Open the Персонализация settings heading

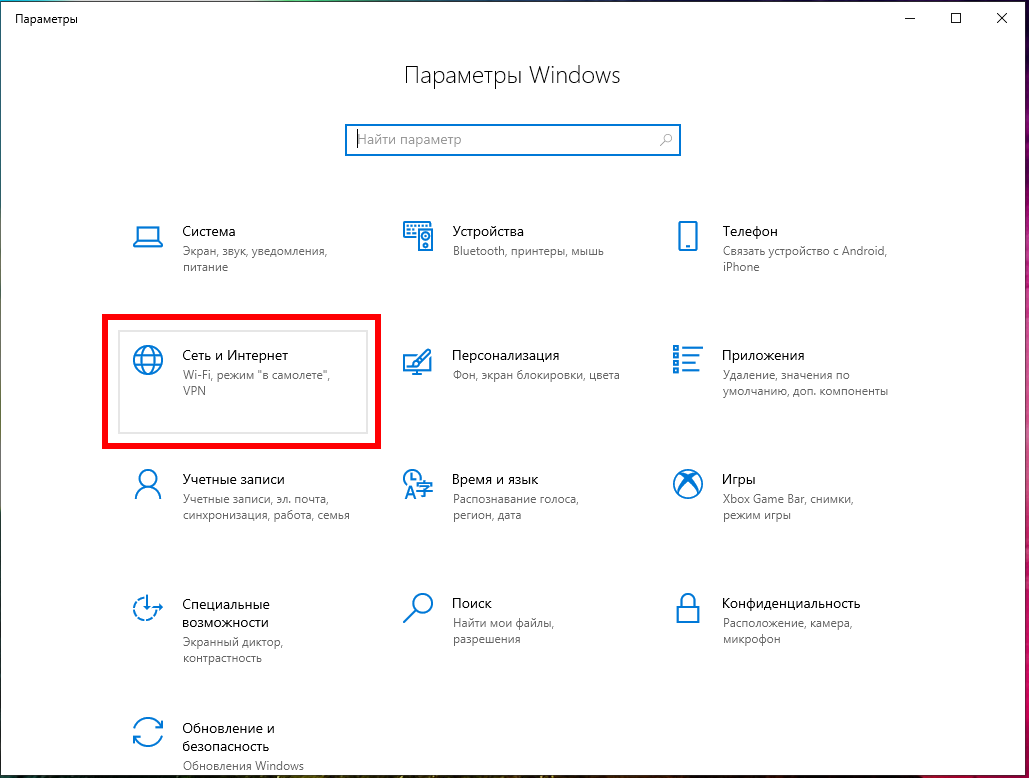tap(505, 356)
